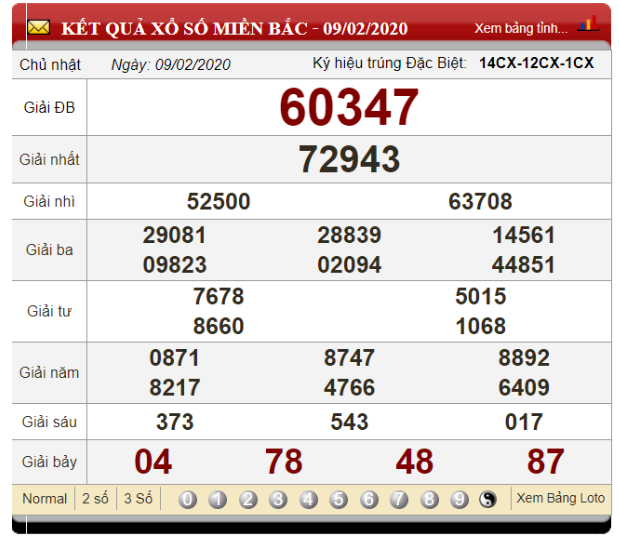The height and width of the screenshot is (542, 619).
Task: Select digit 0 filter circle
Action: 188,499
